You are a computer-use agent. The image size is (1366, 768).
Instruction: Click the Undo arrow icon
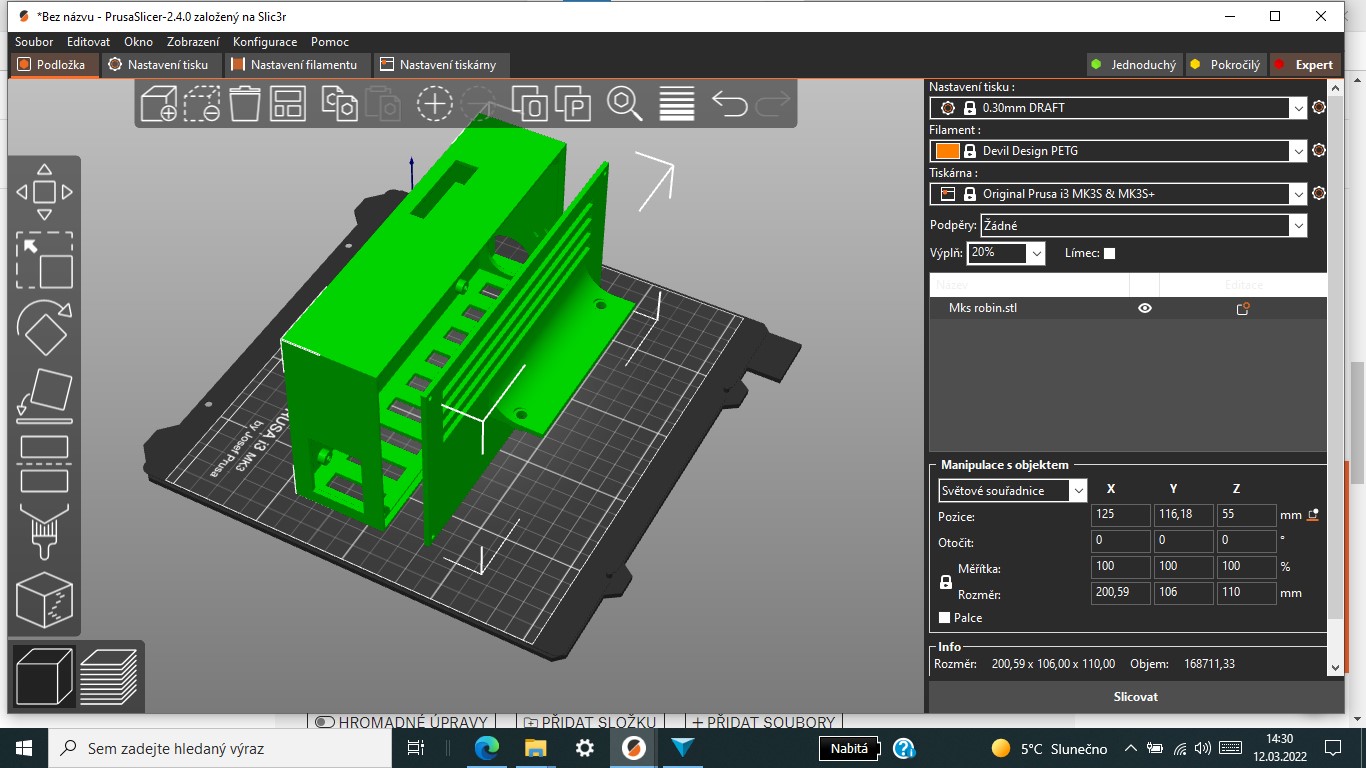click(x=730, y=103)
